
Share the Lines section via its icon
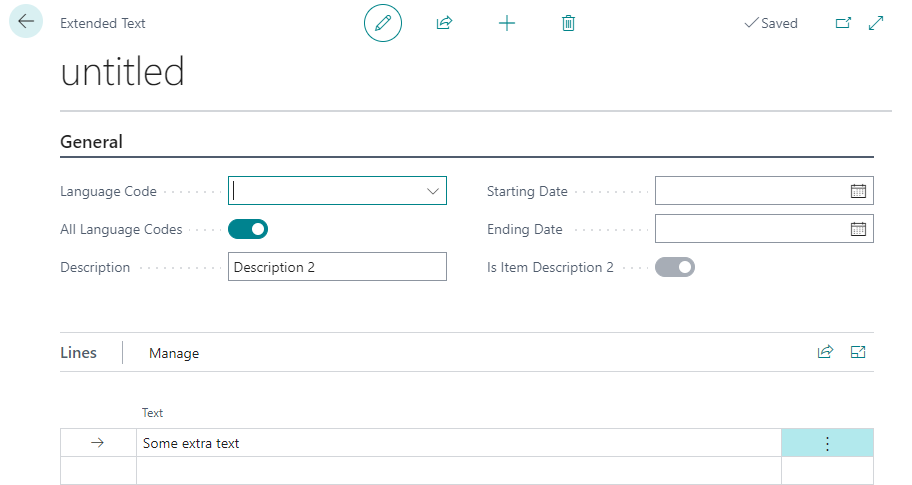coord(825,352)
